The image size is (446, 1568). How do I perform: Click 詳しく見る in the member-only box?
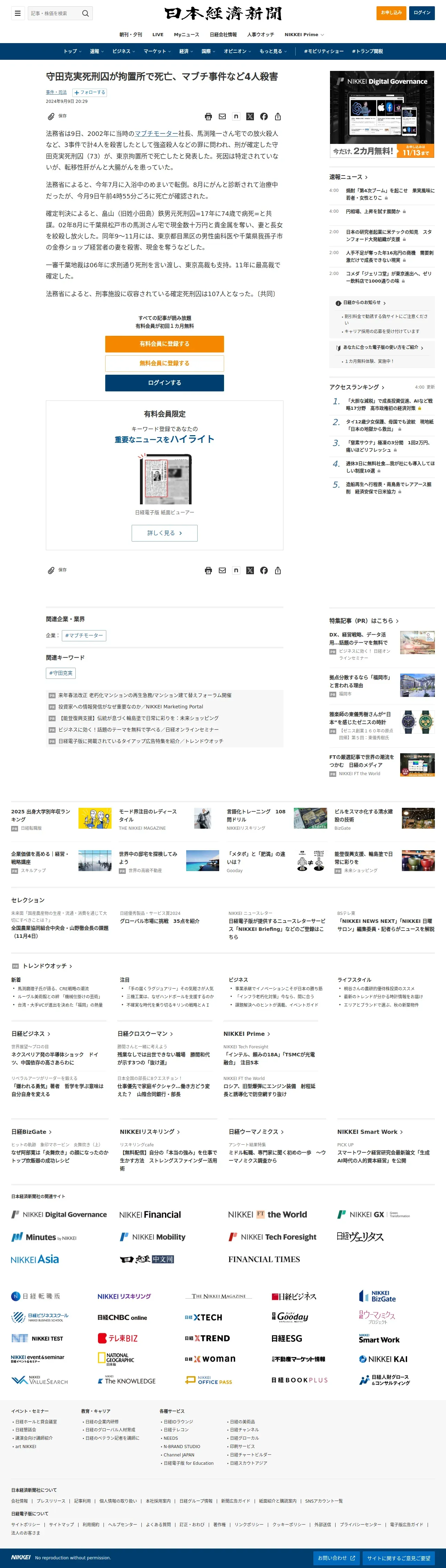coord(164,533)
